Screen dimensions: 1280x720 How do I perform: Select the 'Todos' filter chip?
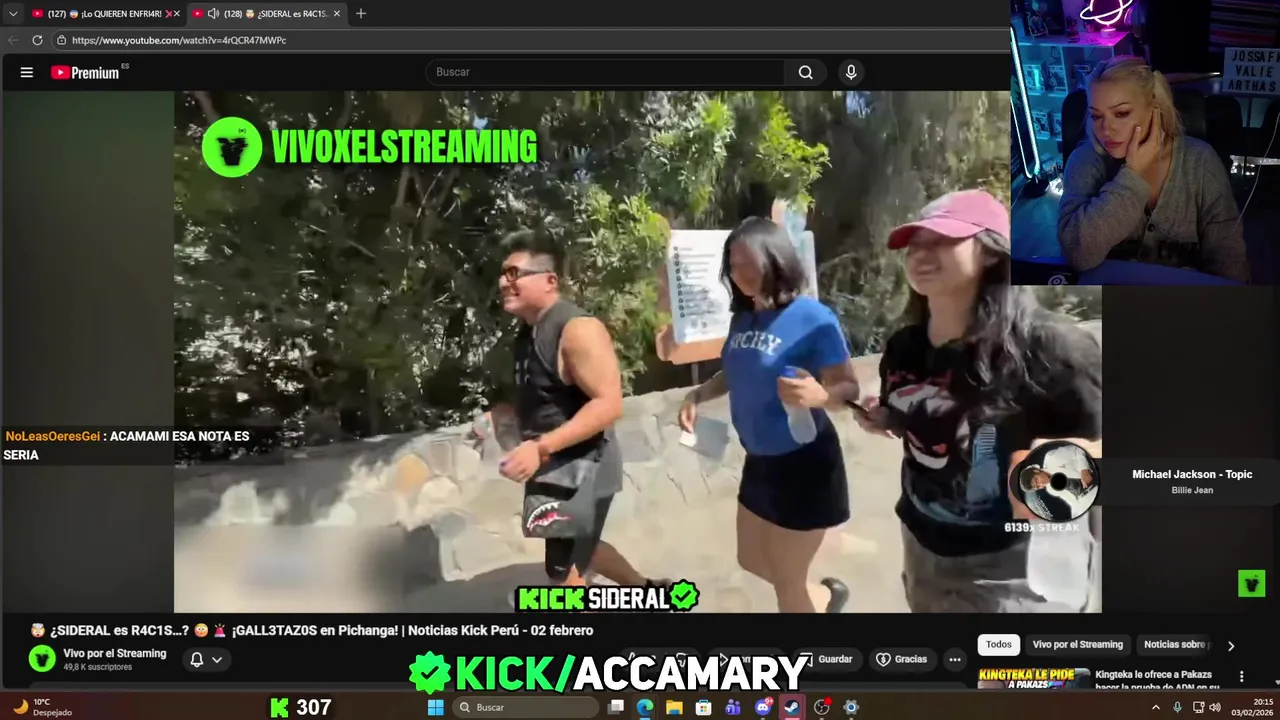click(x=999, y=644)
